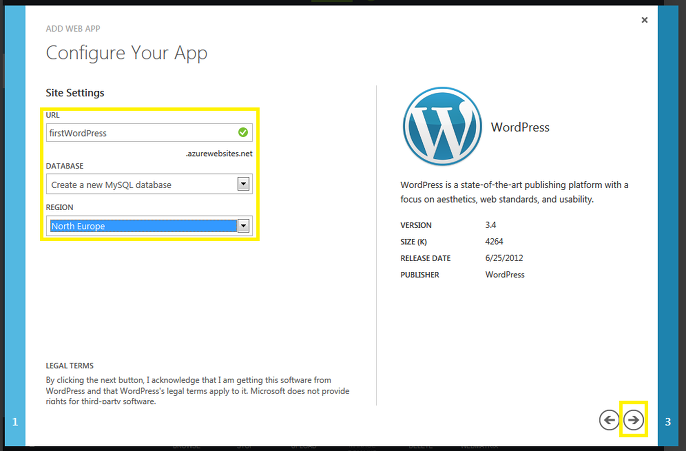686x451 pixels.
Task: Select the release date 6/25/2012
Action: pos(504,258)
